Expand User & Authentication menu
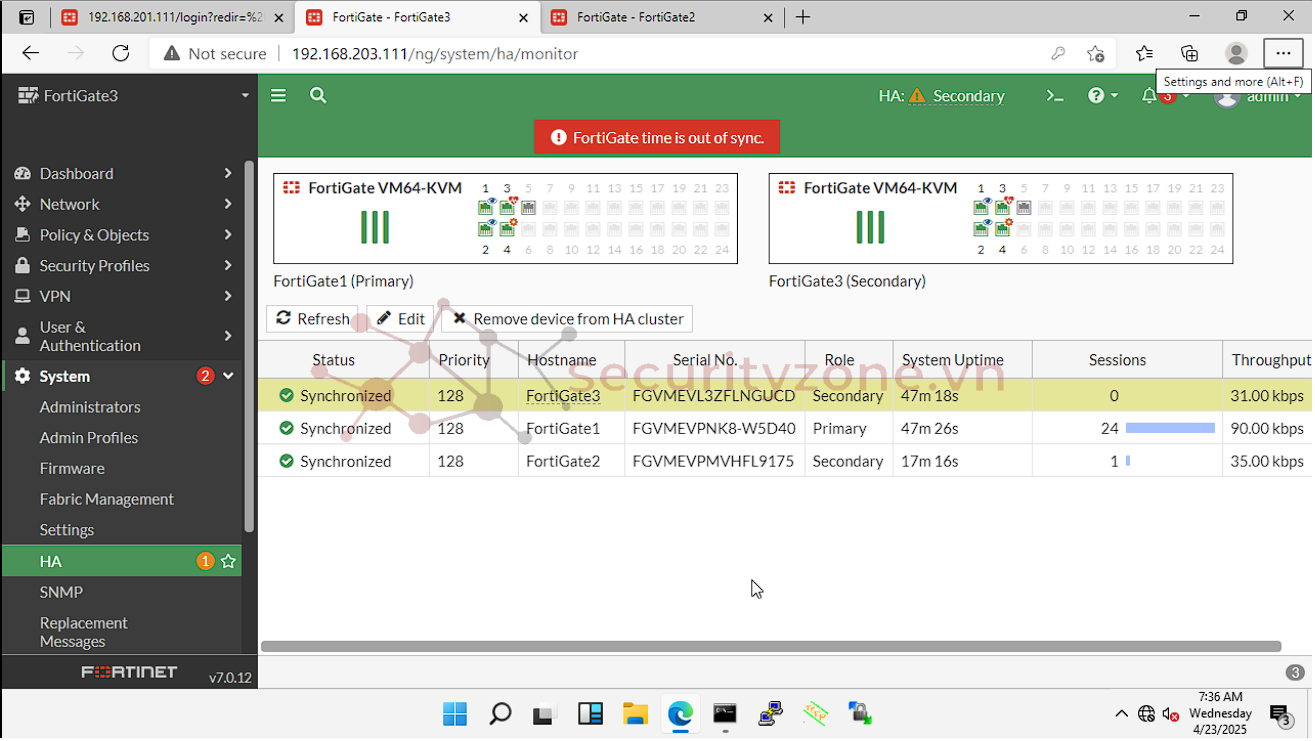The width and height of the screenshot is (1315, 741). click(x=121, y=336)
